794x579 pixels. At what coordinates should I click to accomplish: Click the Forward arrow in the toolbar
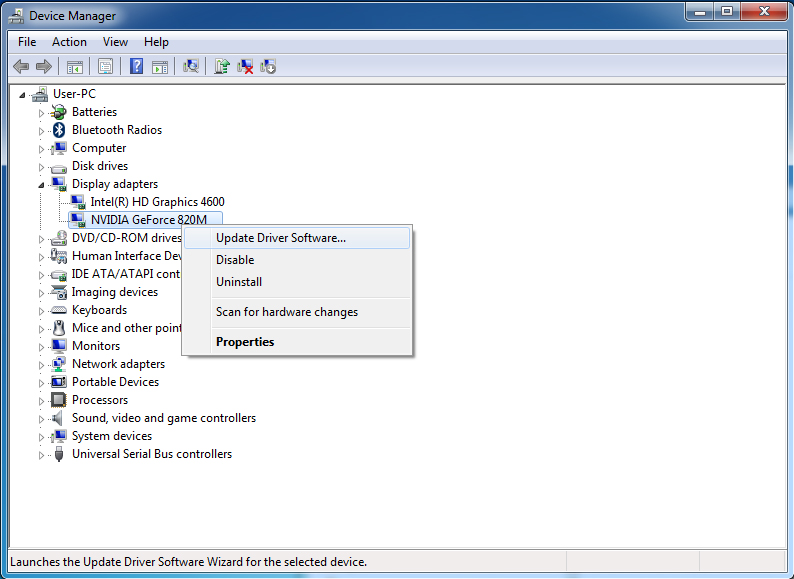point(43,66)
